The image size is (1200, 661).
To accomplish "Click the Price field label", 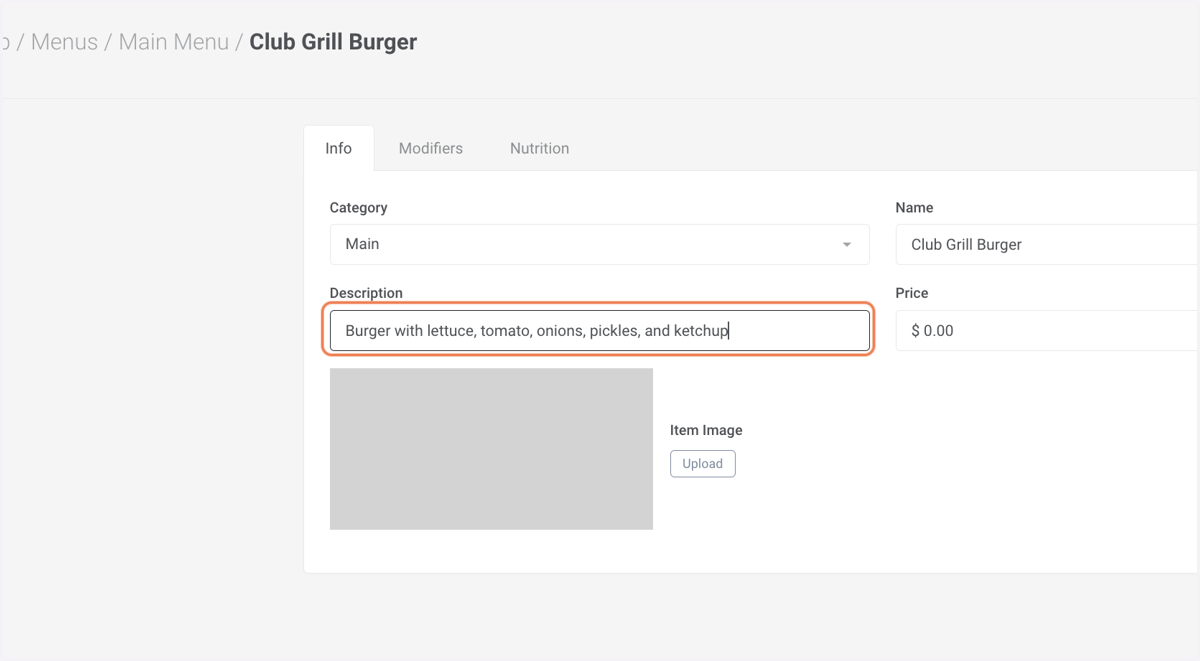I will coord(912,293).
